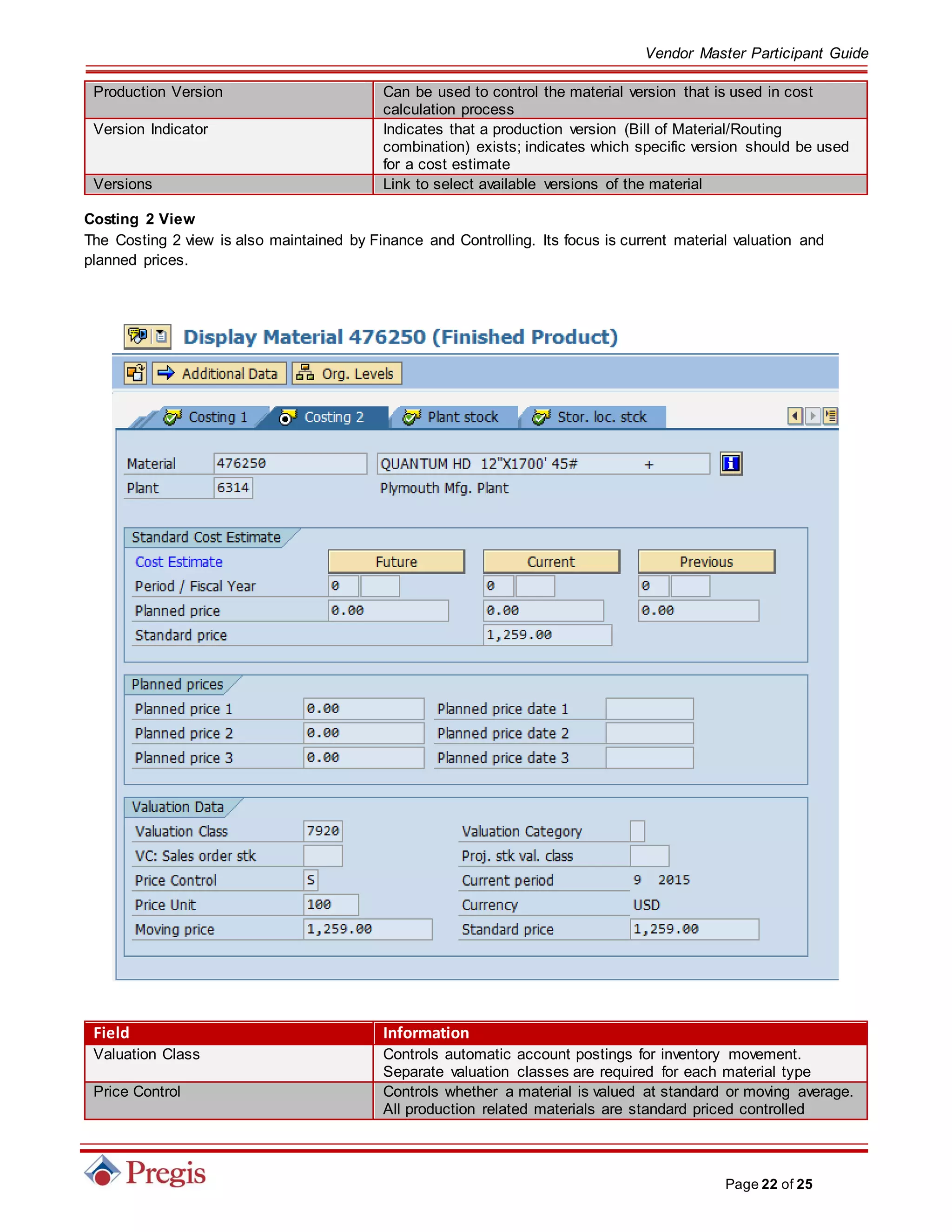Click the Plant field 6314
Image resolution: width=952 pixels, height=1232 pixels.
click(233, 487)
